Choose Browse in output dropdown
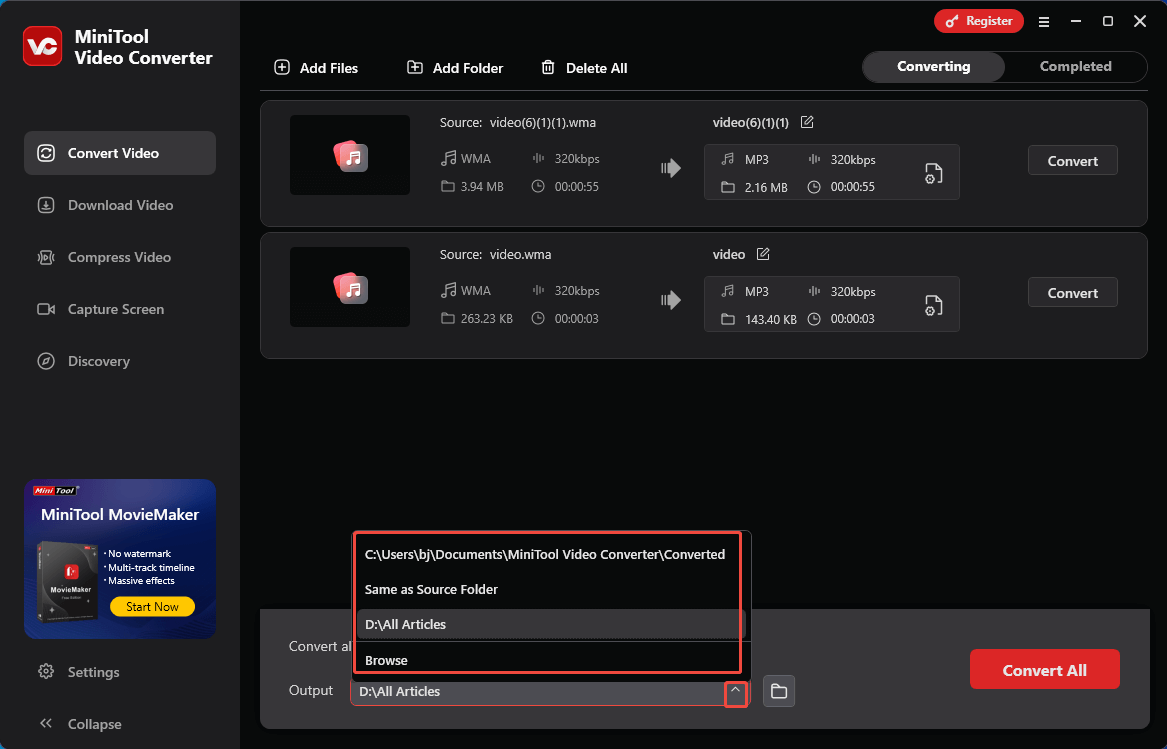The width and height of the screenshot is (1167, 749). (x=551, y=660)
